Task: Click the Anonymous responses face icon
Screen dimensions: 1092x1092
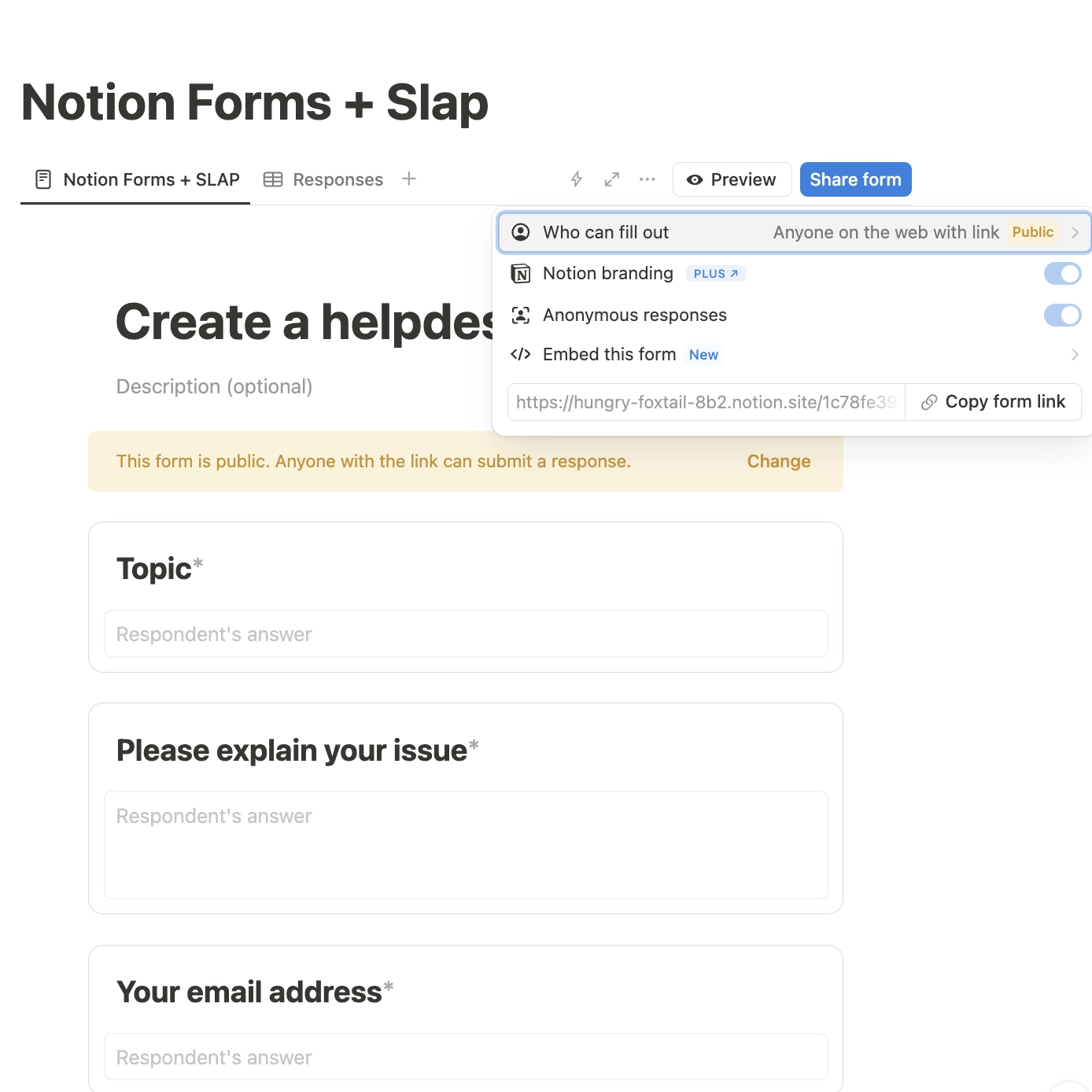Action: [521, 315]
